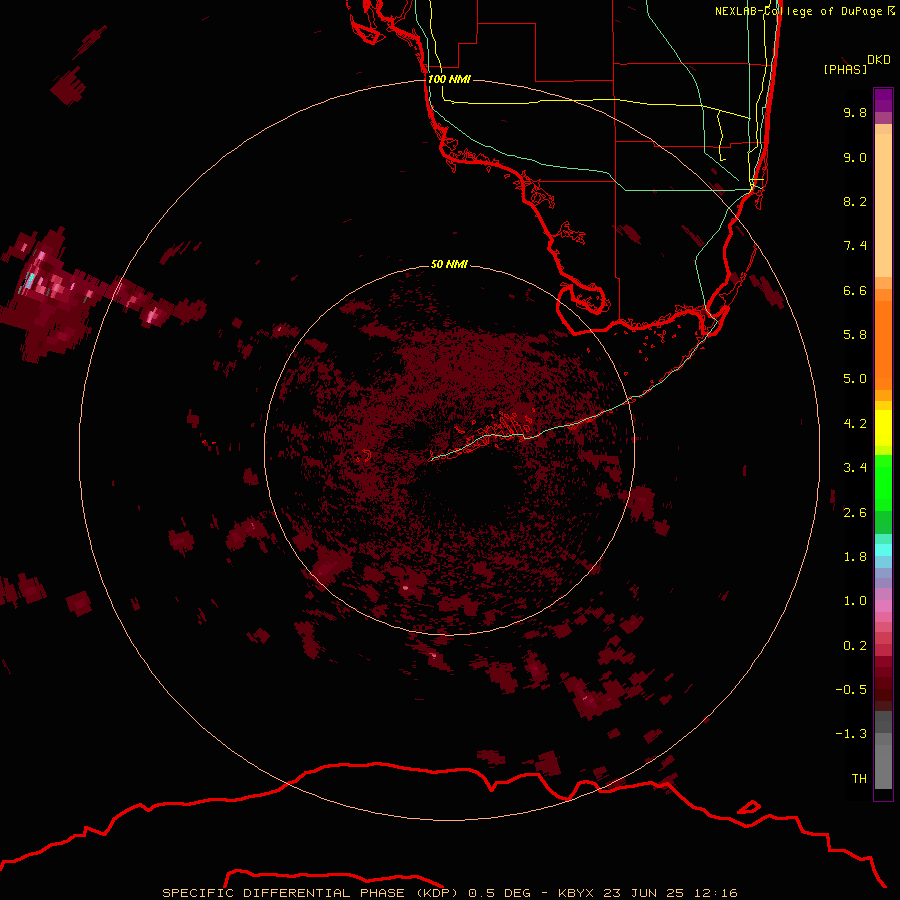Click the KBYX station identifier in caption
Screen dimensions: 900x900
pos(577,893)
